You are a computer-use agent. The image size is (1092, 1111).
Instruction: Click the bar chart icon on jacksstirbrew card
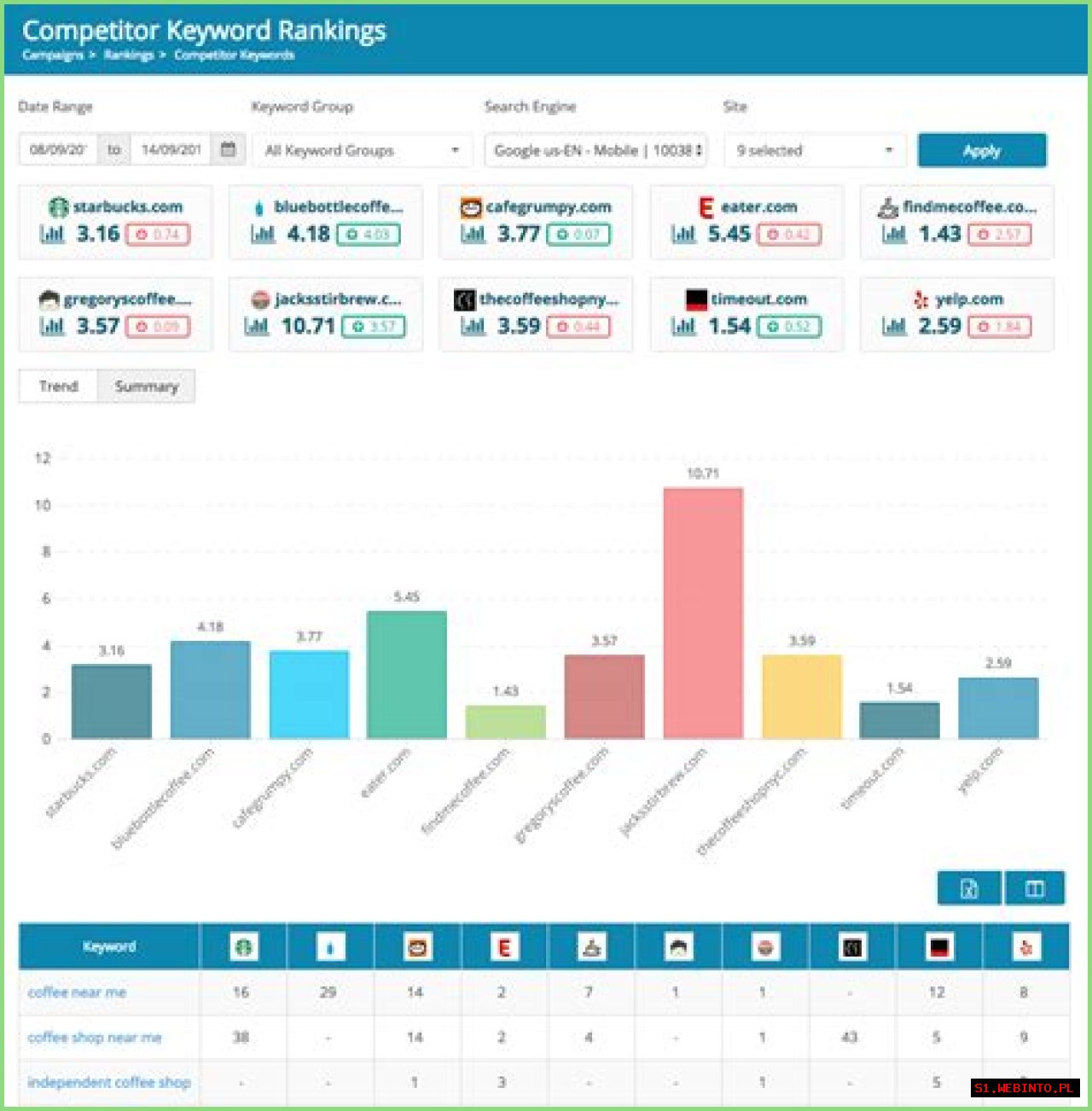pos(257,326)
